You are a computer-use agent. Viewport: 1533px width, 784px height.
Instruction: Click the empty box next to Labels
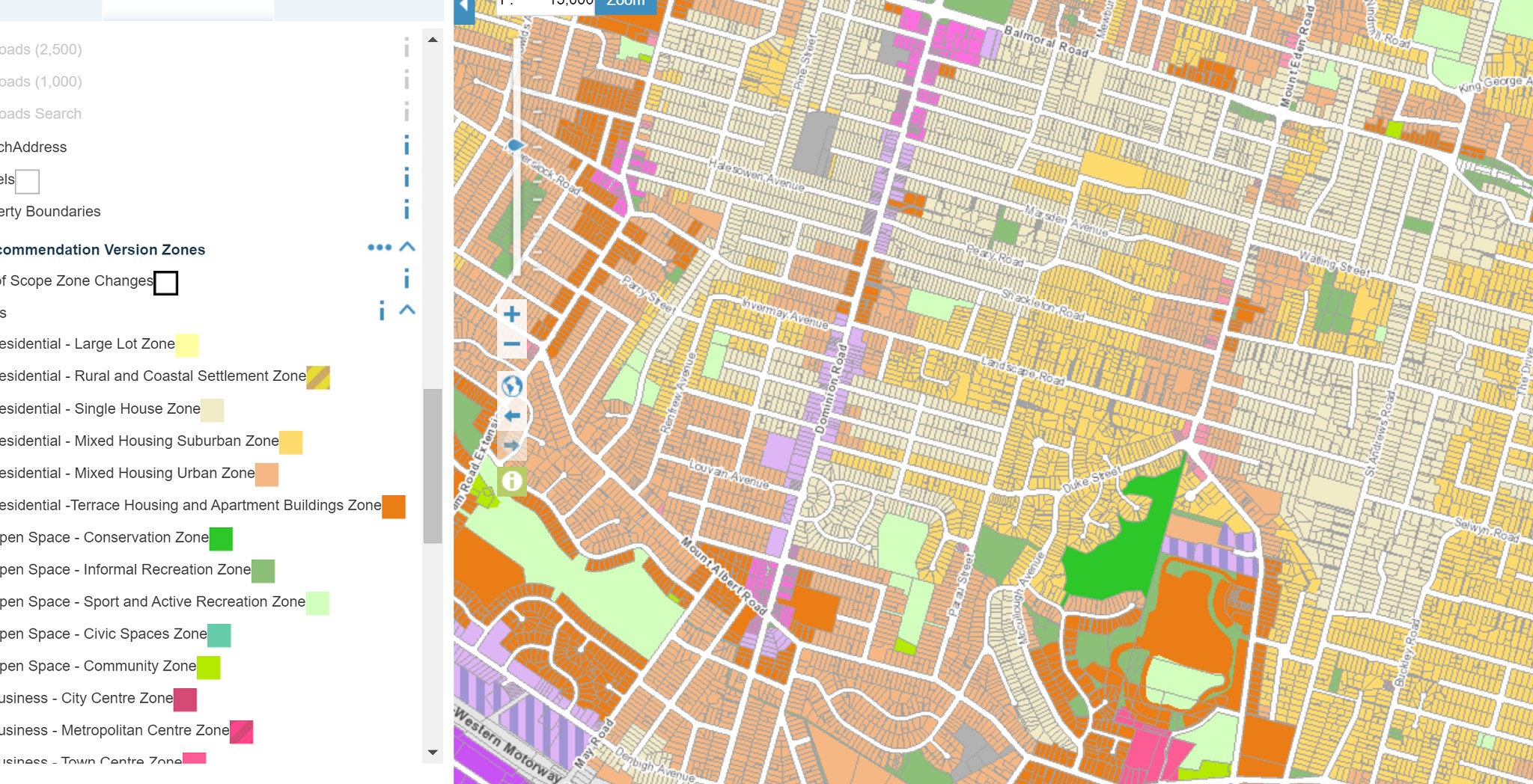tap(28, 181)
